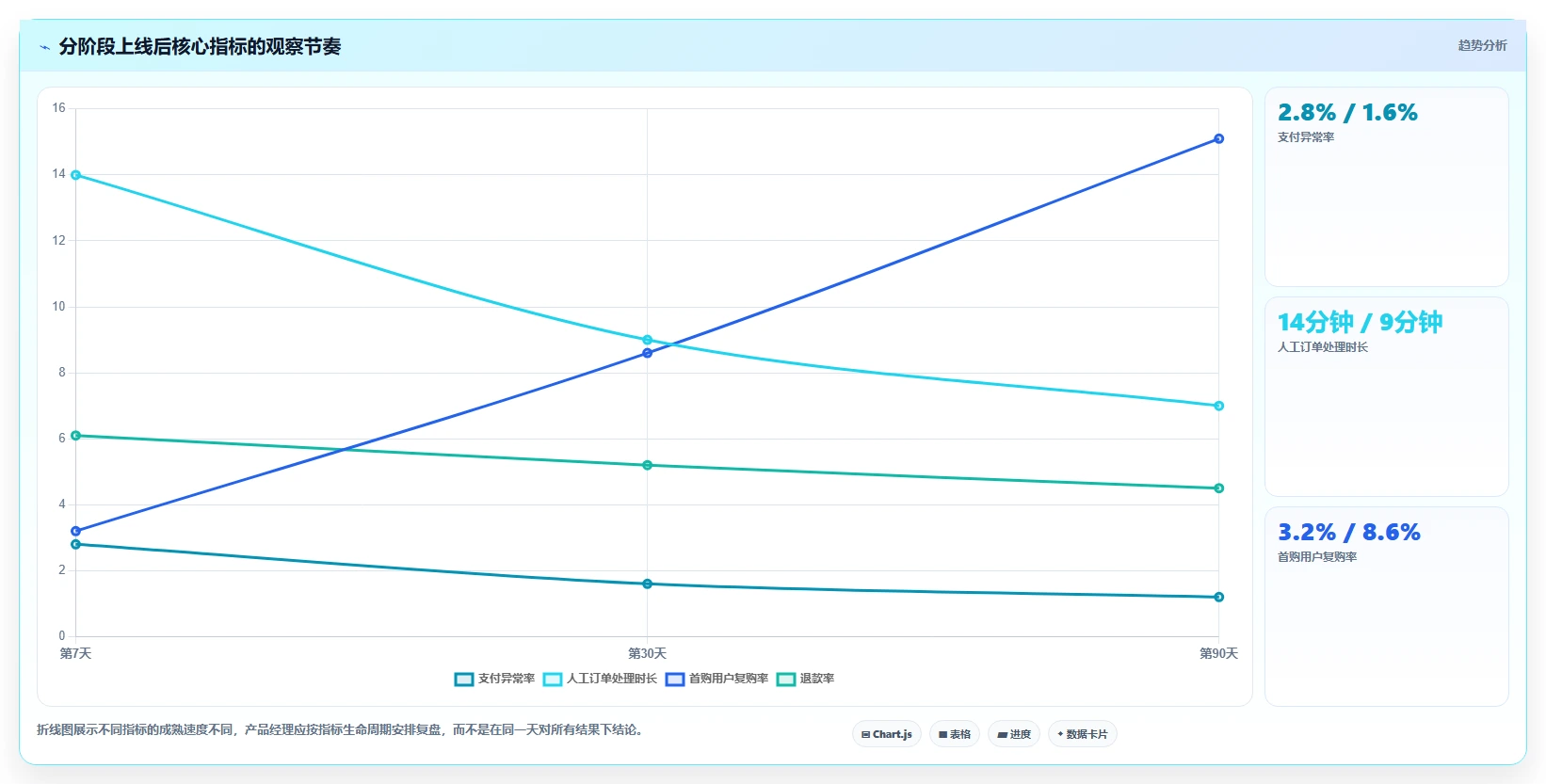This screenshot has width=1546, height=784.
Task: Click 退款率 data point at 第90天
Action: coord(1218,488)
